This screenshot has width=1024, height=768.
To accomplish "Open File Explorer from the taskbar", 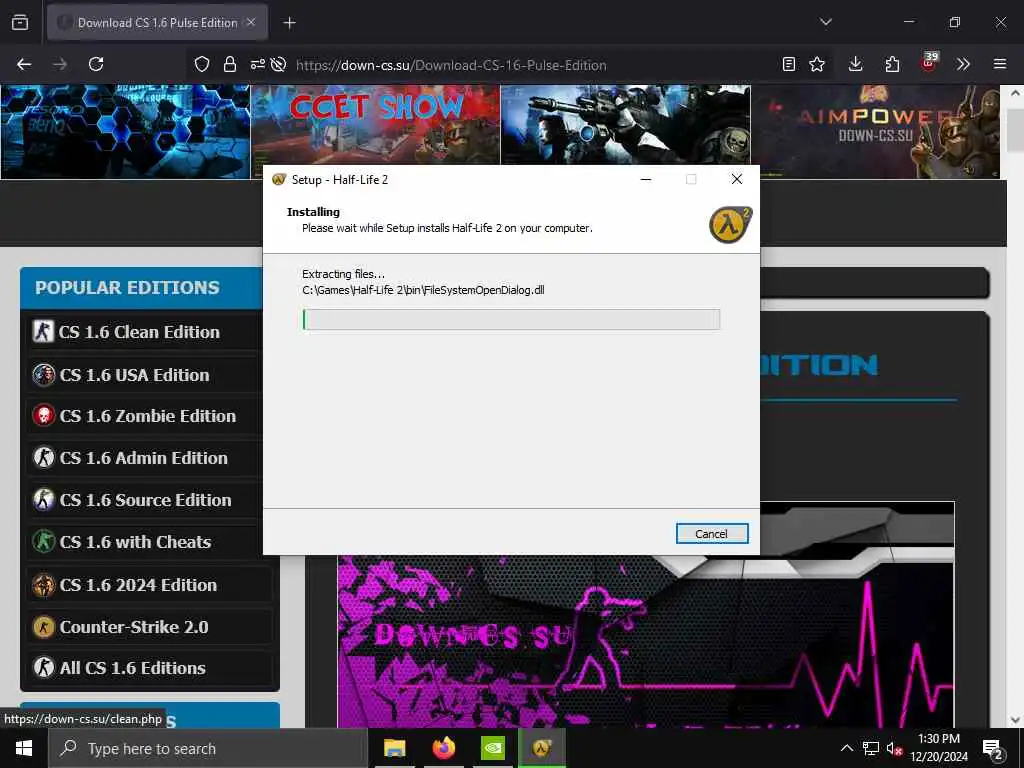I will (394, 748).
